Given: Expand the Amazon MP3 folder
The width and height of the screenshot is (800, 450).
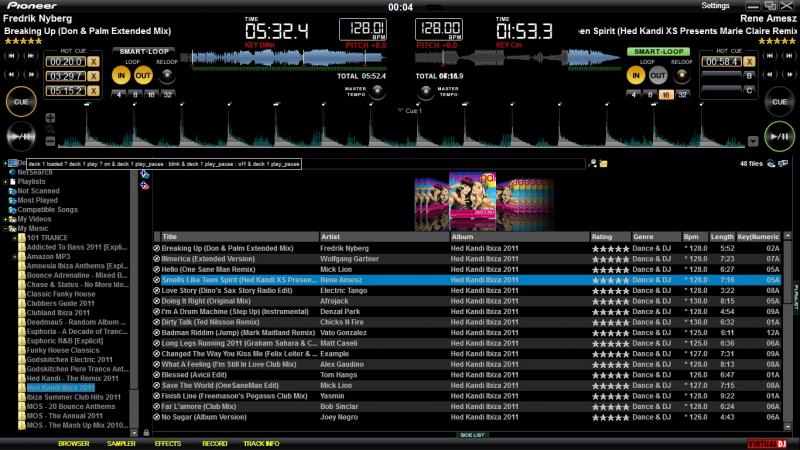Looking at the screenshot, I should 15,257.
